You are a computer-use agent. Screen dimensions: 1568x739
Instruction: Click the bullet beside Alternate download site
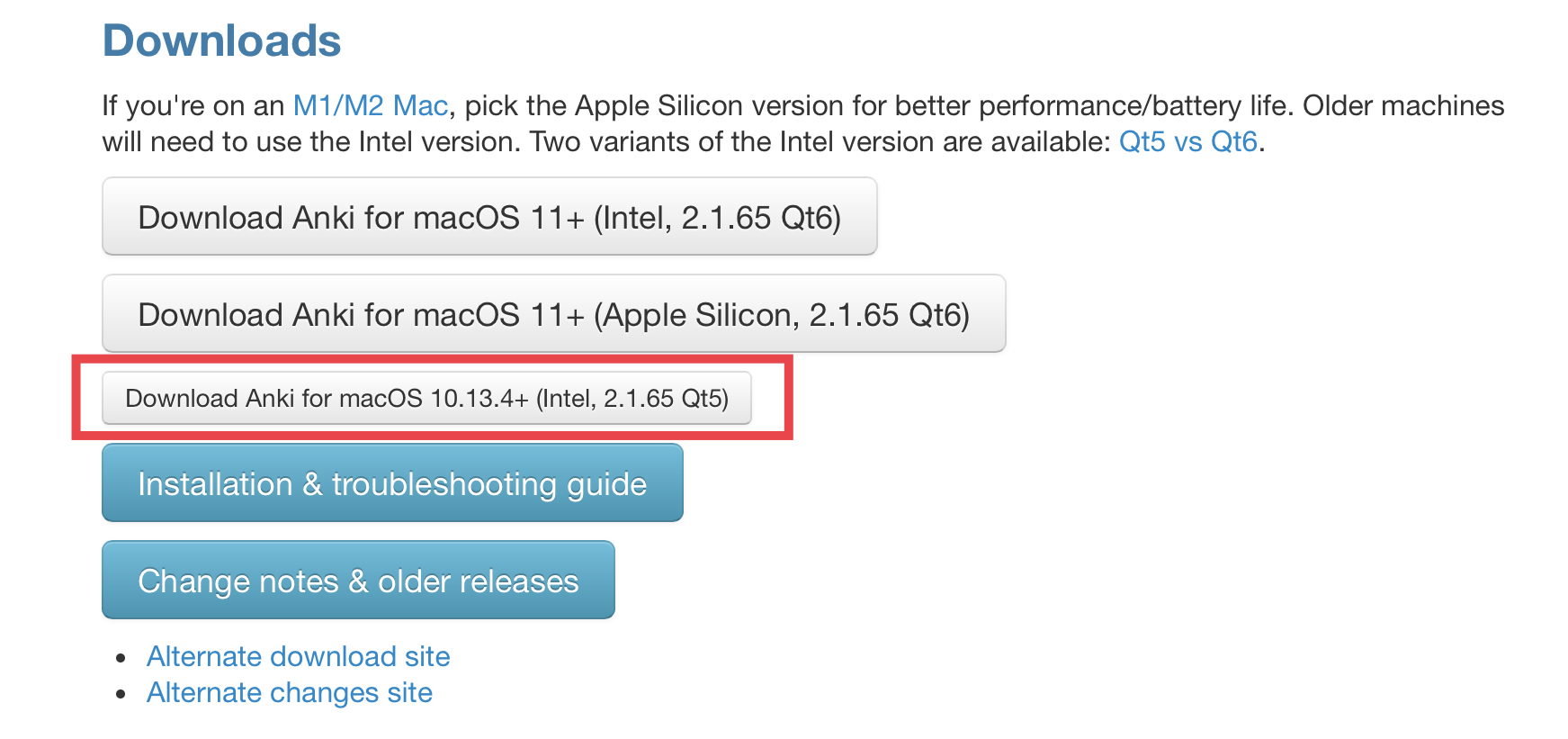[x=121, y=658]
